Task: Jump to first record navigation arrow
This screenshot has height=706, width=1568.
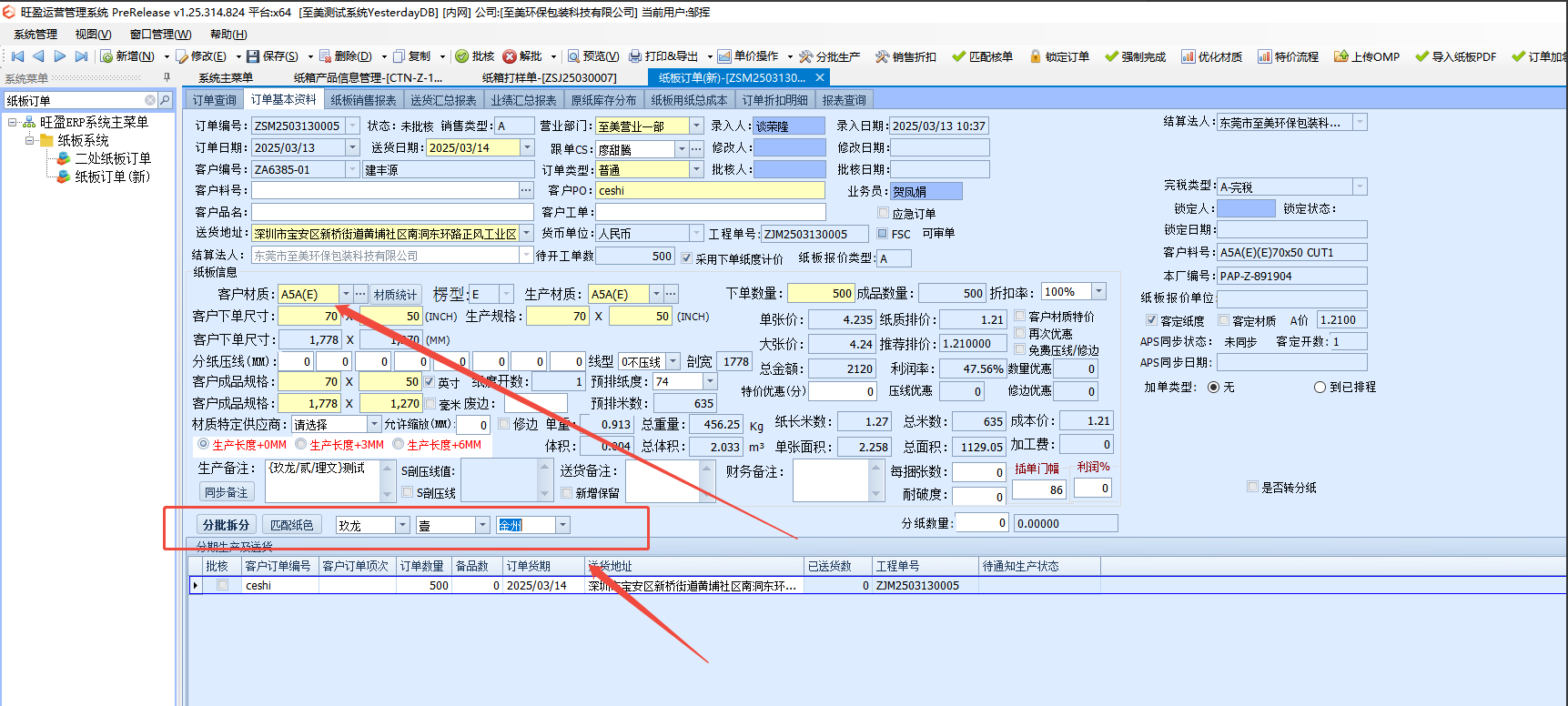Action: pos(17,56)
